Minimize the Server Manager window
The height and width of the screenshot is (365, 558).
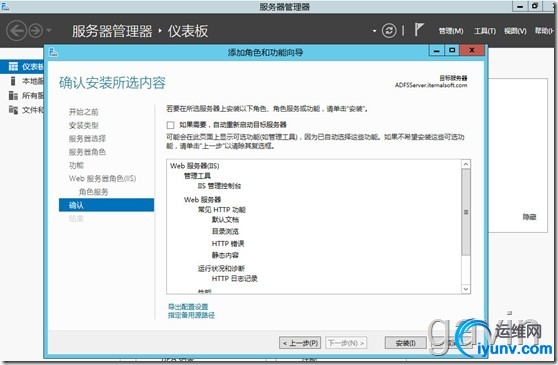[x=520, y=6]
